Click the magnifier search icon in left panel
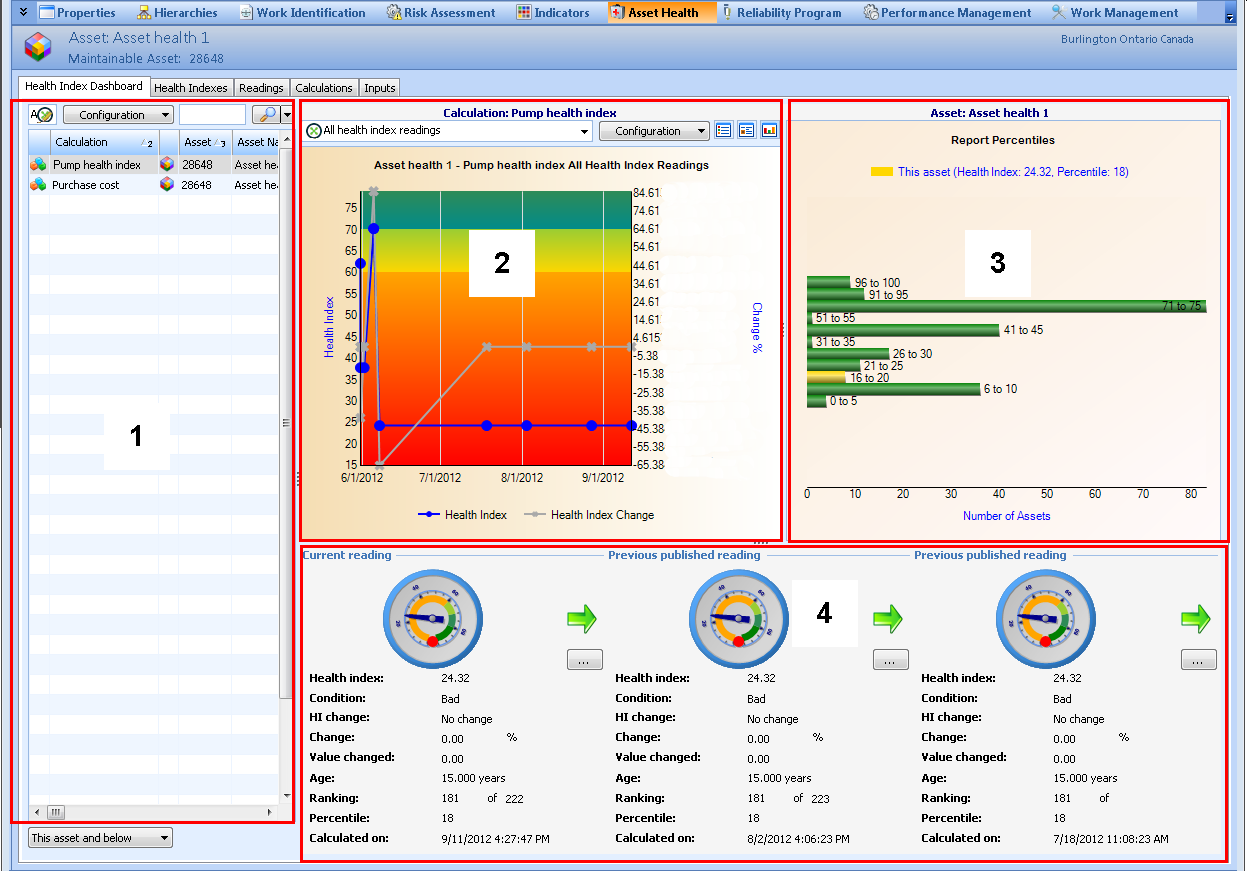 (x=264, y=115)
